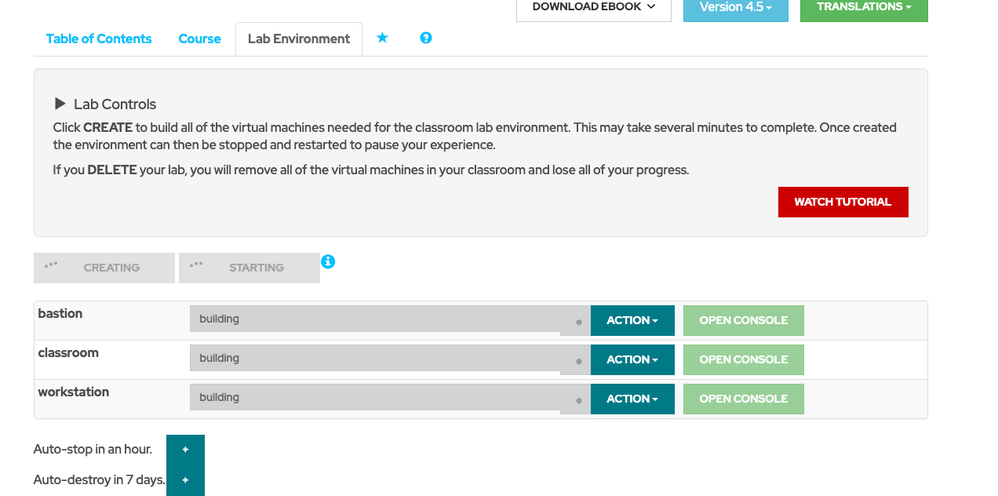Open the Translations dropdown menu
The width and height of the screenshot is (998, 496).
pos(863,8)
